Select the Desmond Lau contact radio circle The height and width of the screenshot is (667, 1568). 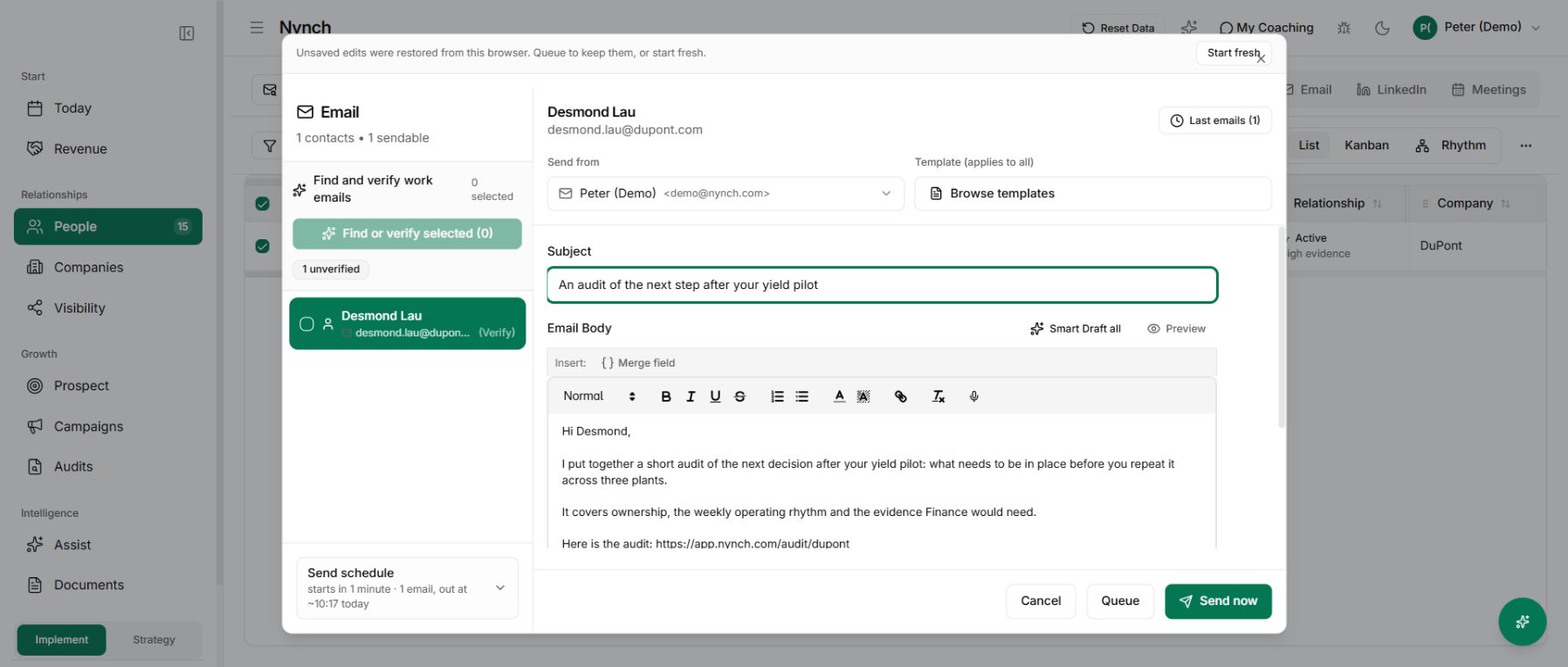[306, 324]
